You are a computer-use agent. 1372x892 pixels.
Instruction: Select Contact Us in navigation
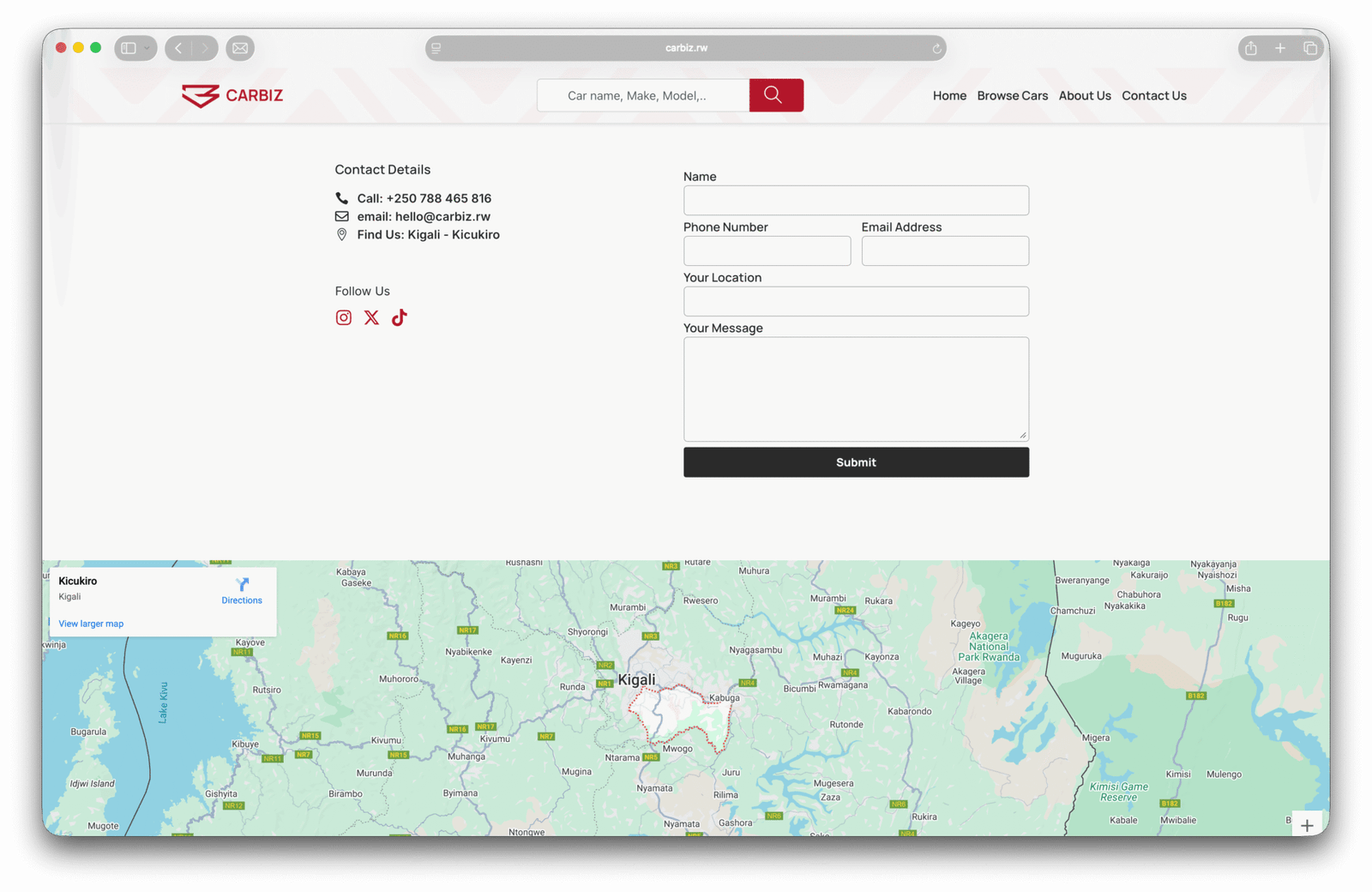click(1154, 96)
